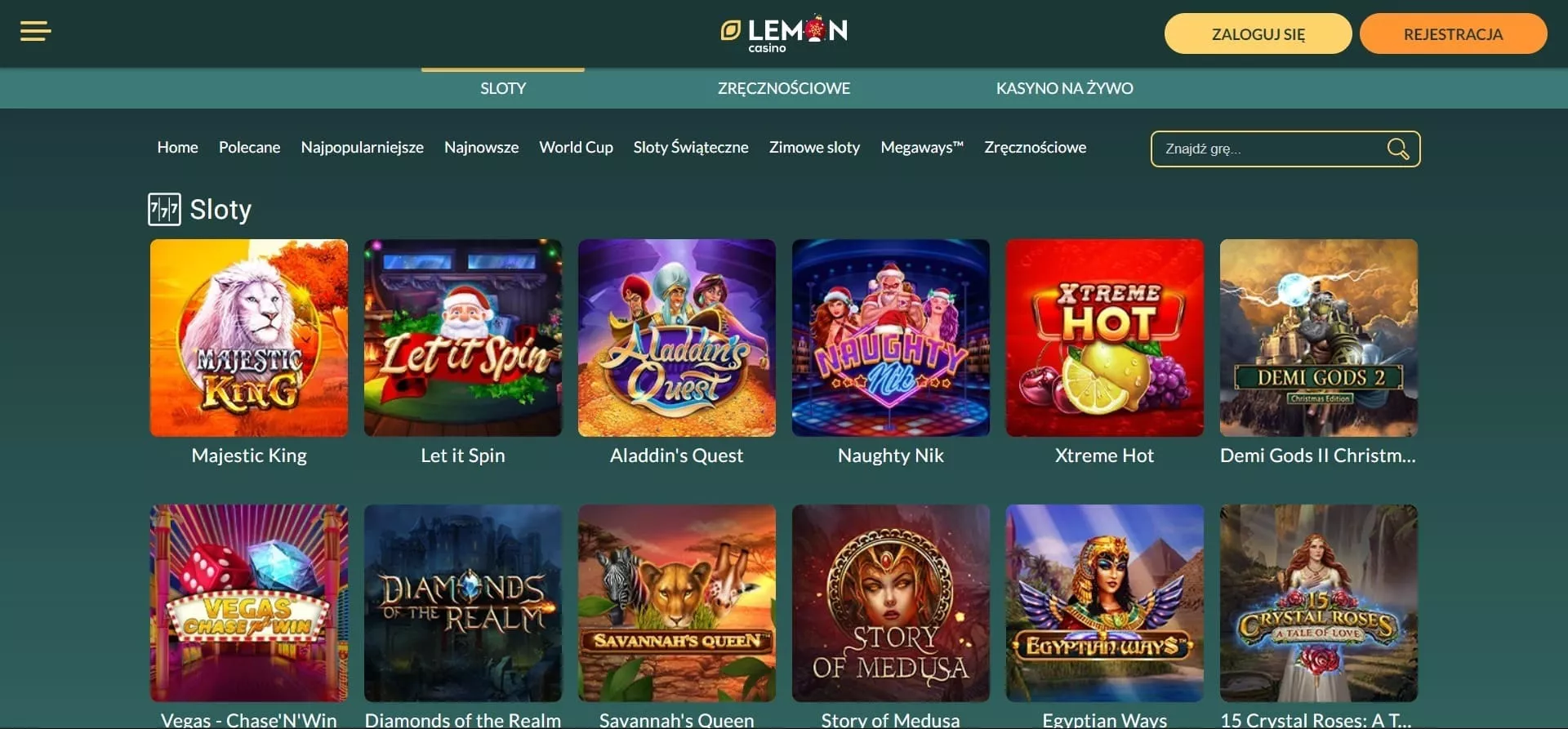The width and height of the screenshot is (1568, 729).
Task: Select the Story of Medusa thumbnail
Action: [891, 603]
